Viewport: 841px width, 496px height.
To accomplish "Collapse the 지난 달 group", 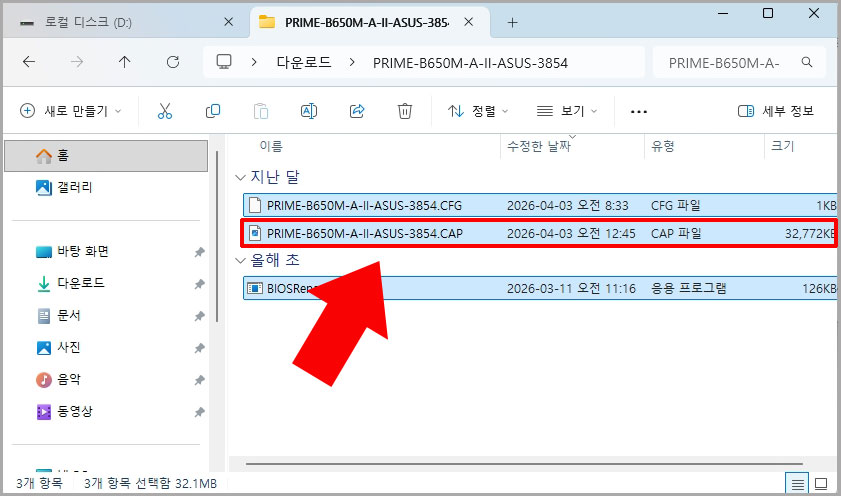I will coord(240,177).
